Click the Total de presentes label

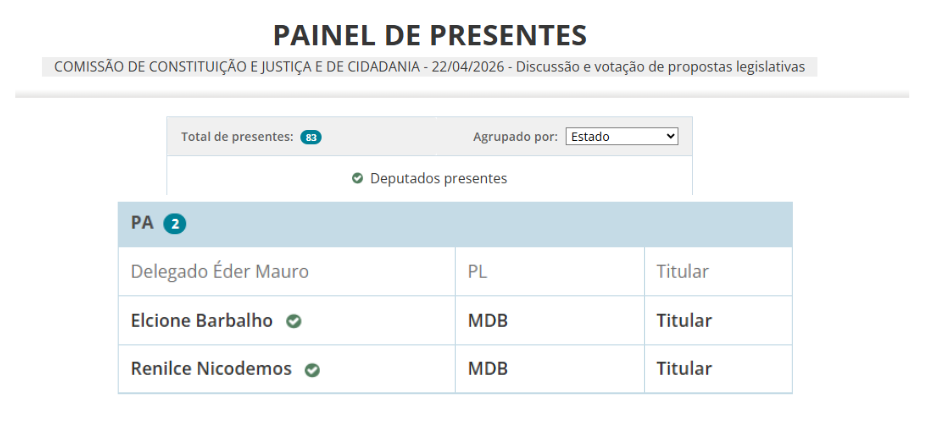237,137
